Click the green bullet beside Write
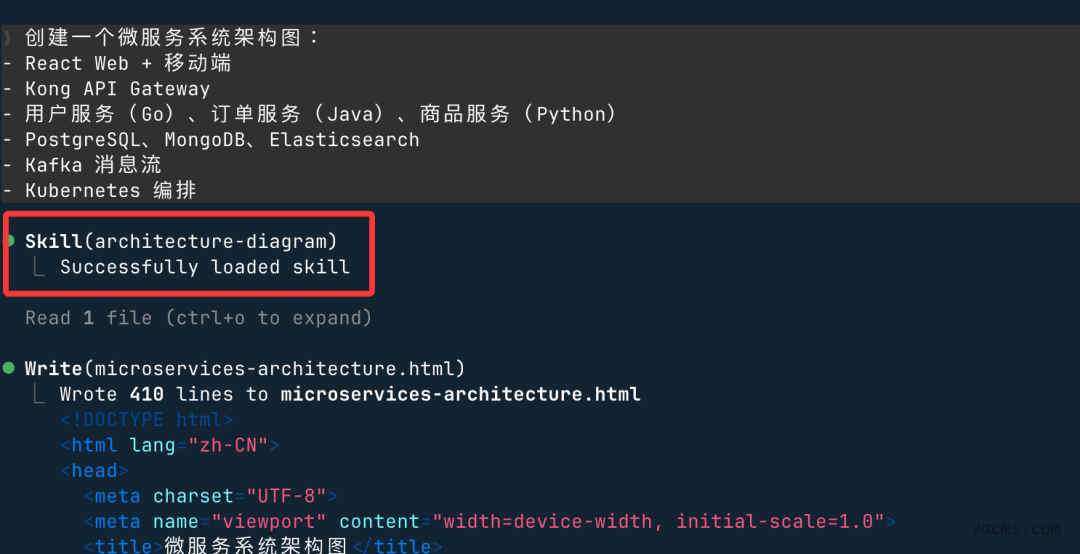This screenshot has width=1080, height=554. (10, 368)
